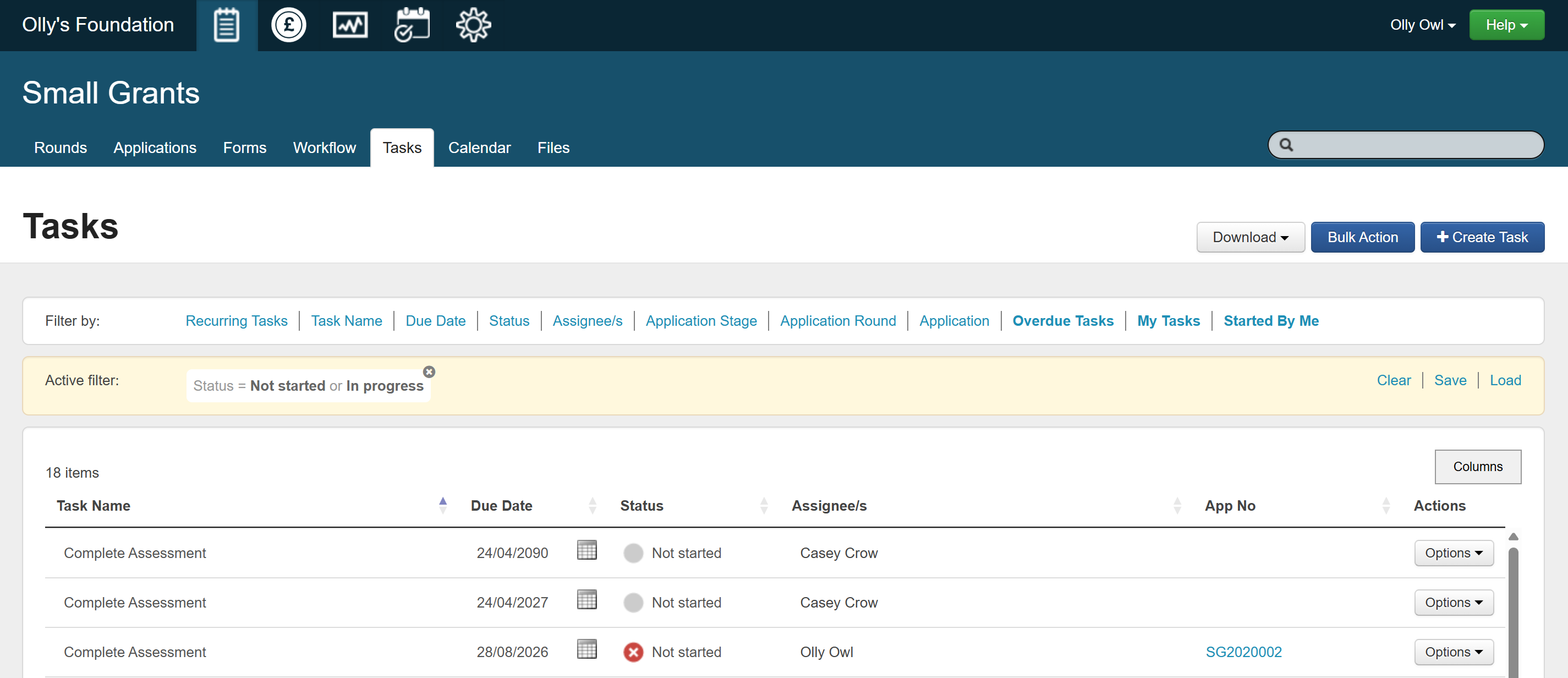Sort table by Task Name arrow
Image resolution: width=1568 pixels, height=678 pixels.
coord(442,505)
